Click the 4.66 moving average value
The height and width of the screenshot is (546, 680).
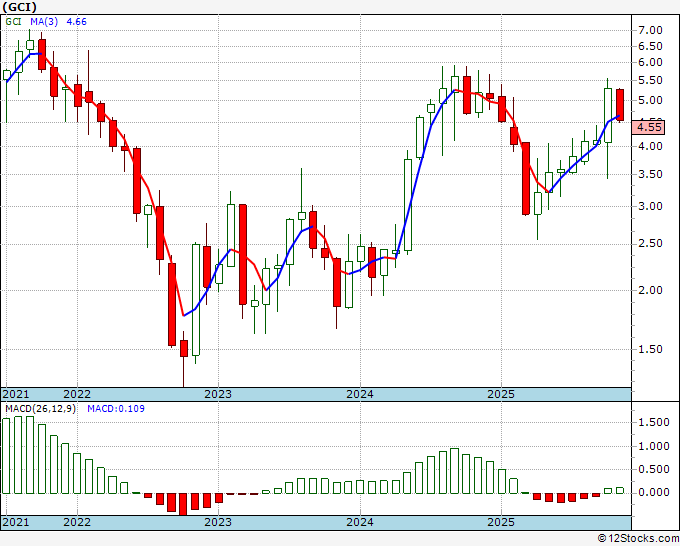76,22
